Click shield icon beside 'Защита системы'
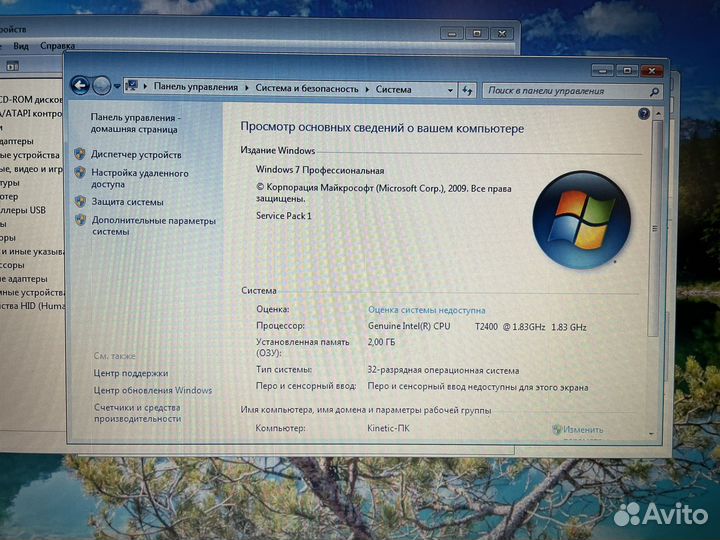720x540 pixels. 80,201
